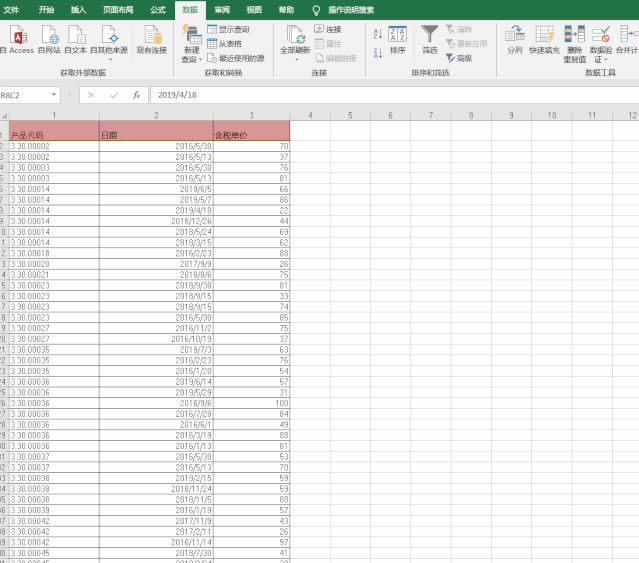Viewport: 639px width, 563px height.
Task: Open Connections (连接) in the ribbon
Action: (328, 29)
